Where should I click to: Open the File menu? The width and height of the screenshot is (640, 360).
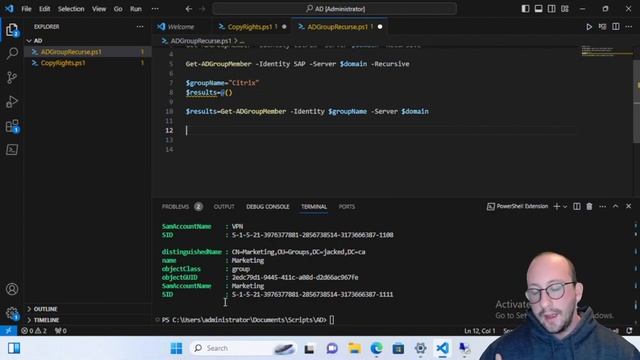click(x=27, y=9)
